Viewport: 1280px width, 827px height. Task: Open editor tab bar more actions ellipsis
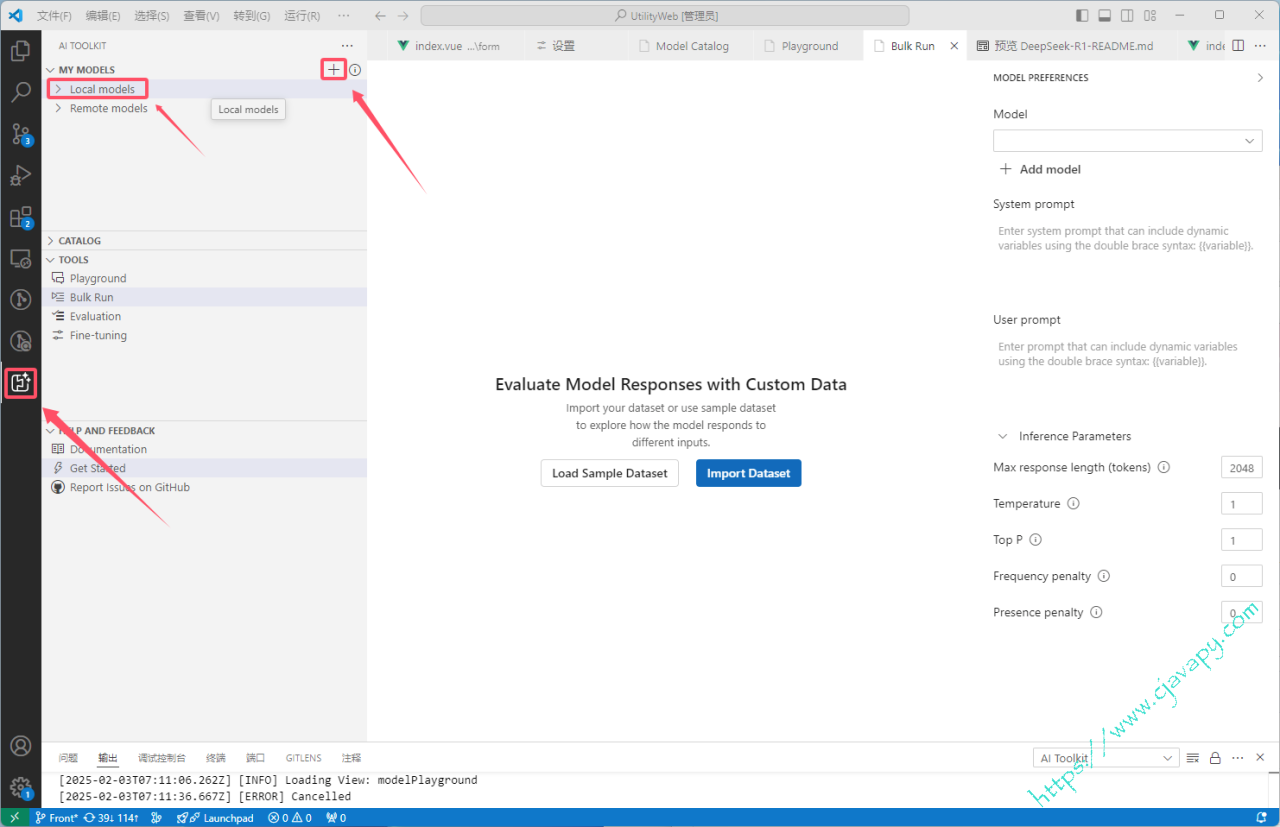[1260, 46]
